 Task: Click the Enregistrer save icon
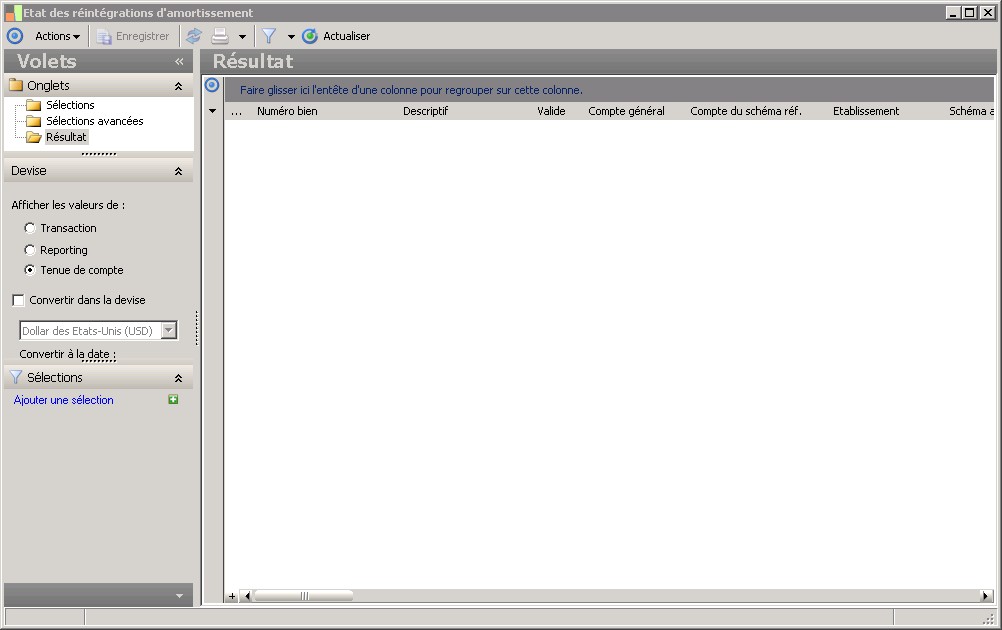point(104,36)
